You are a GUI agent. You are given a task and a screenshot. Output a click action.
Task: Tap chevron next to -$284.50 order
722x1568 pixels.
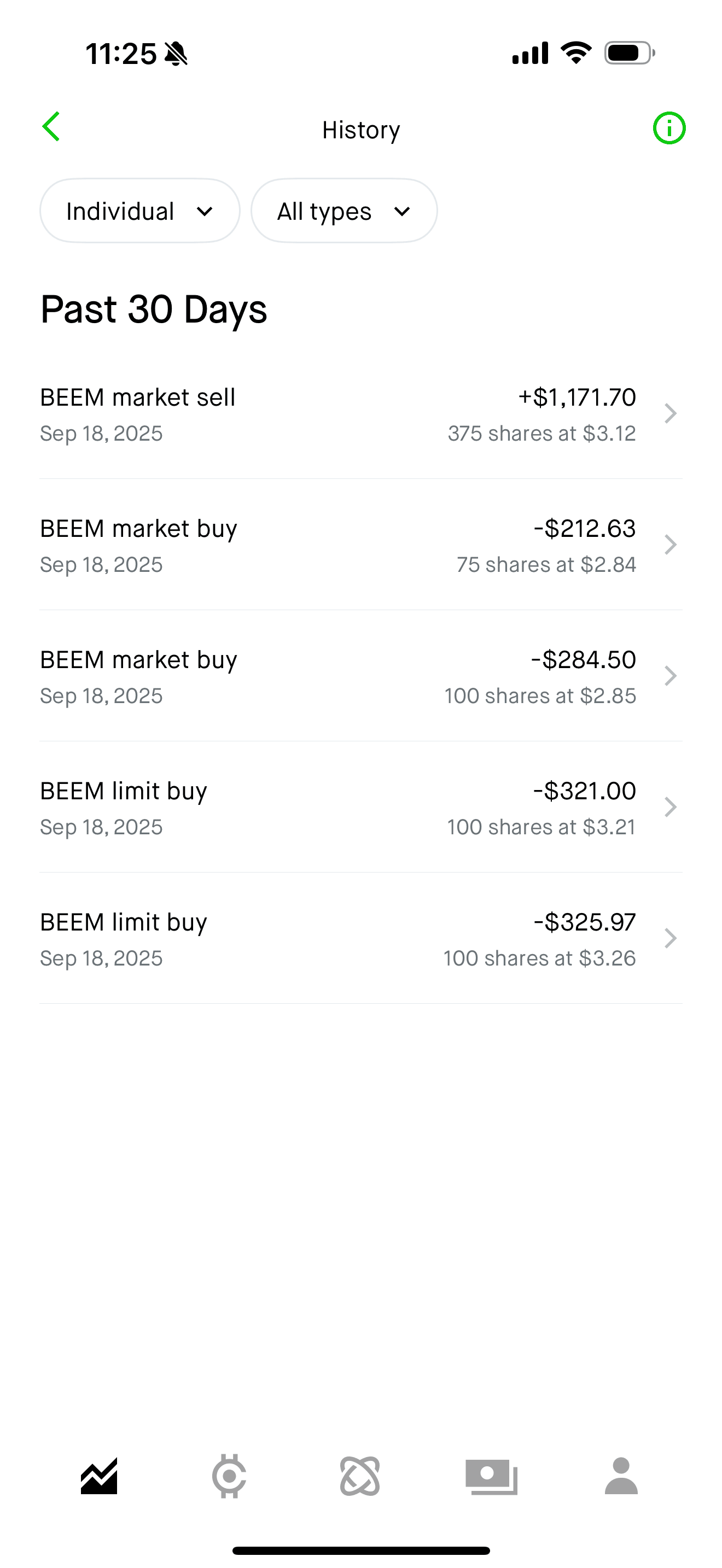pos(670,676)
